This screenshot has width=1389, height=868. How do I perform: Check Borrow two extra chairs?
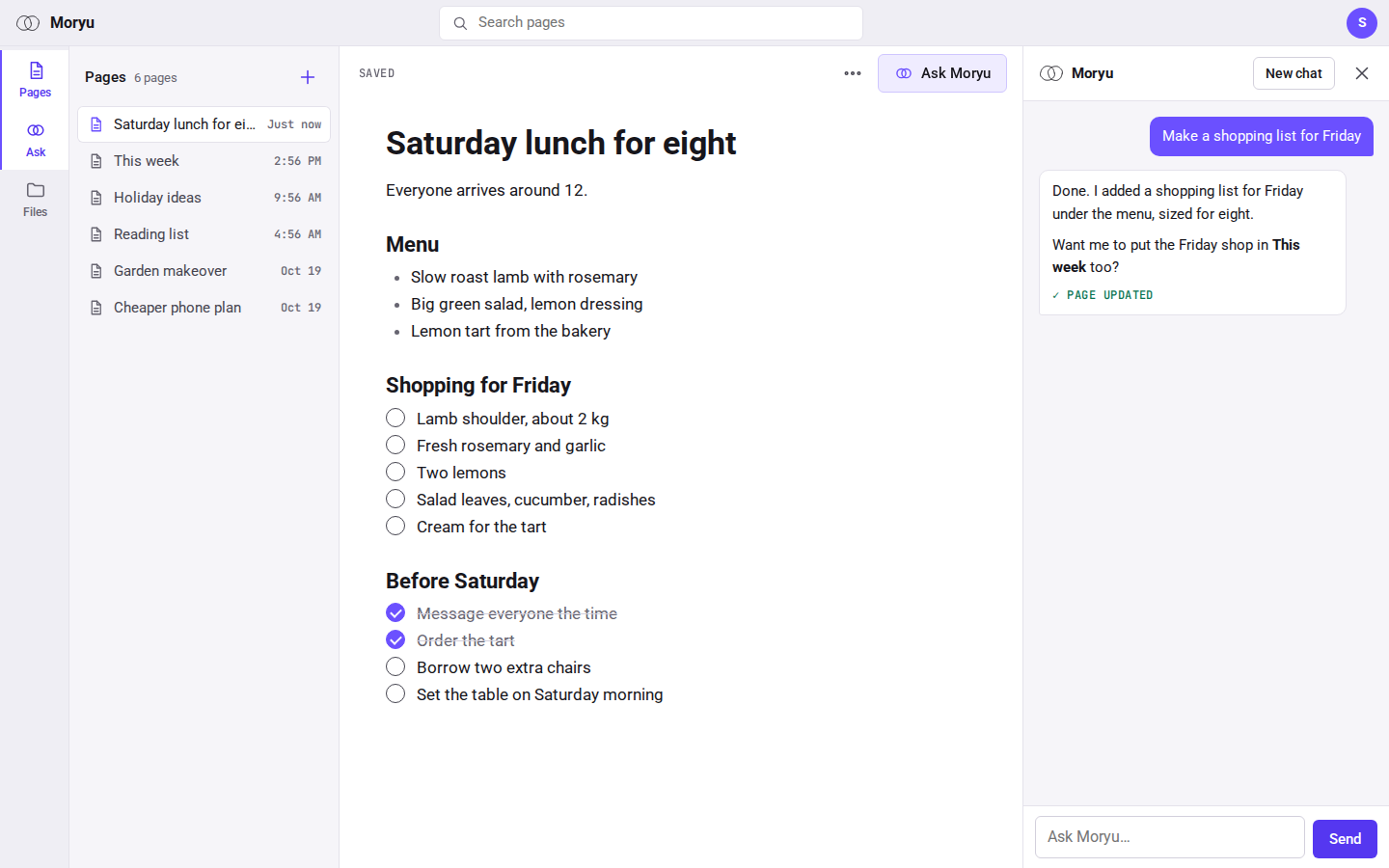[395, 666]
